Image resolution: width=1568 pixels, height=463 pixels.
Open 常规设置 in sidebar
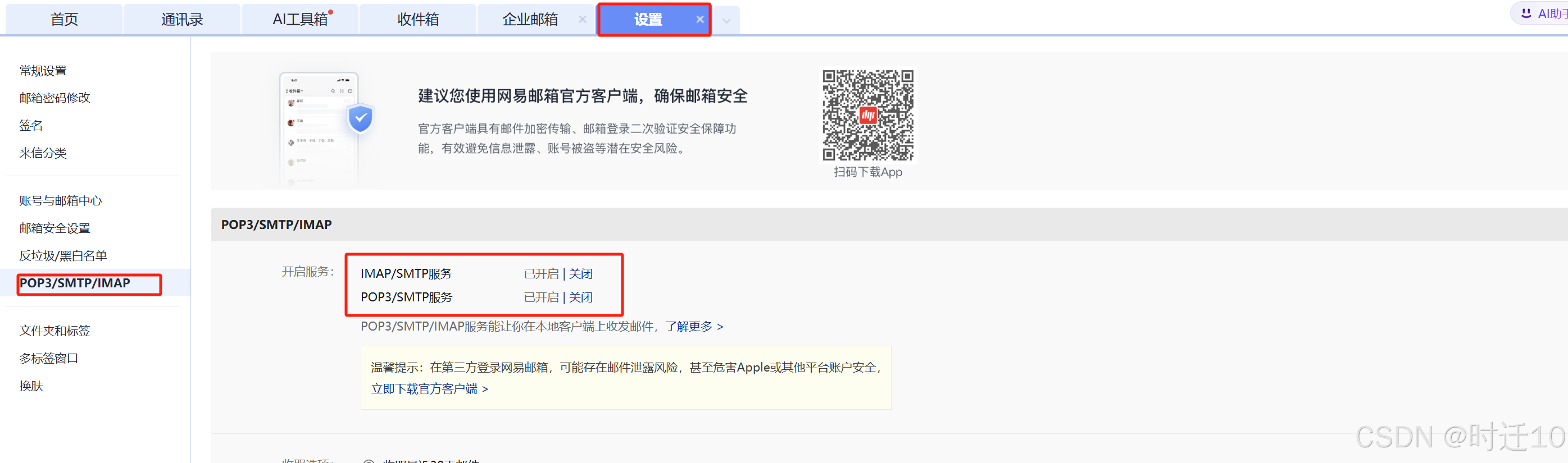tap(43, 71)
